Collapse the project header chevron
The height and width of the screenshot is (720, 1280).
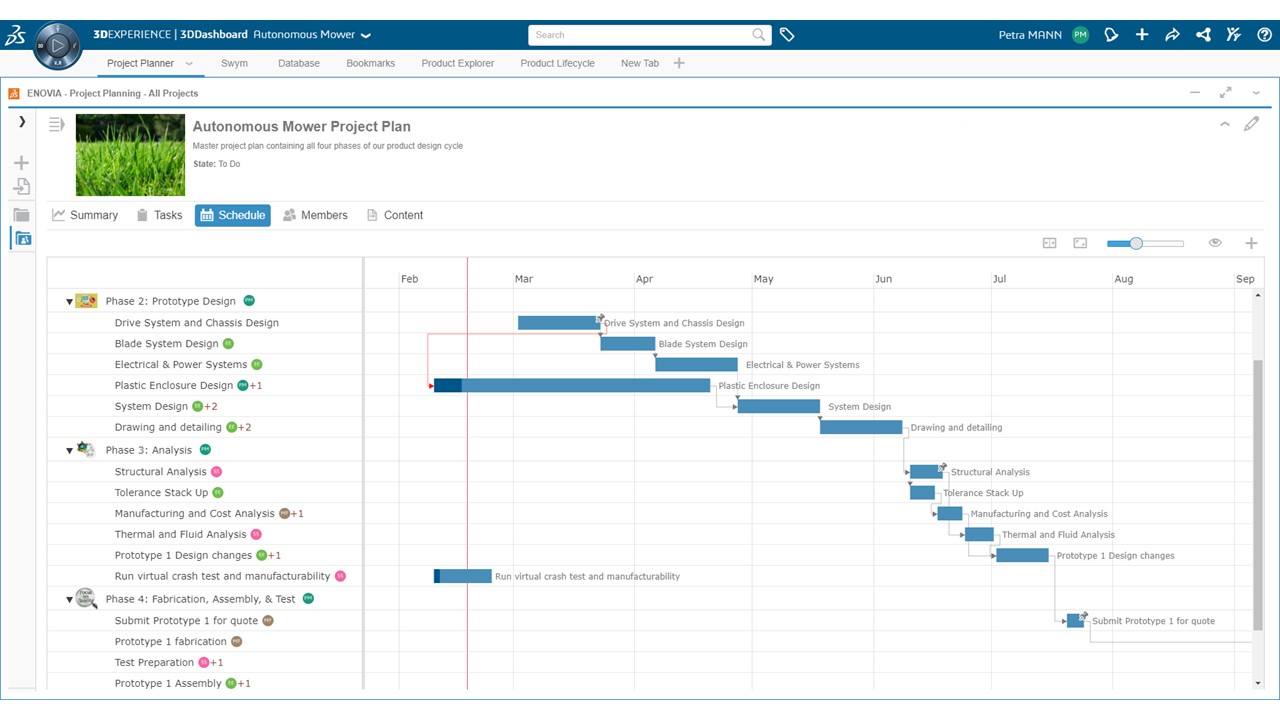(1225, 124)
